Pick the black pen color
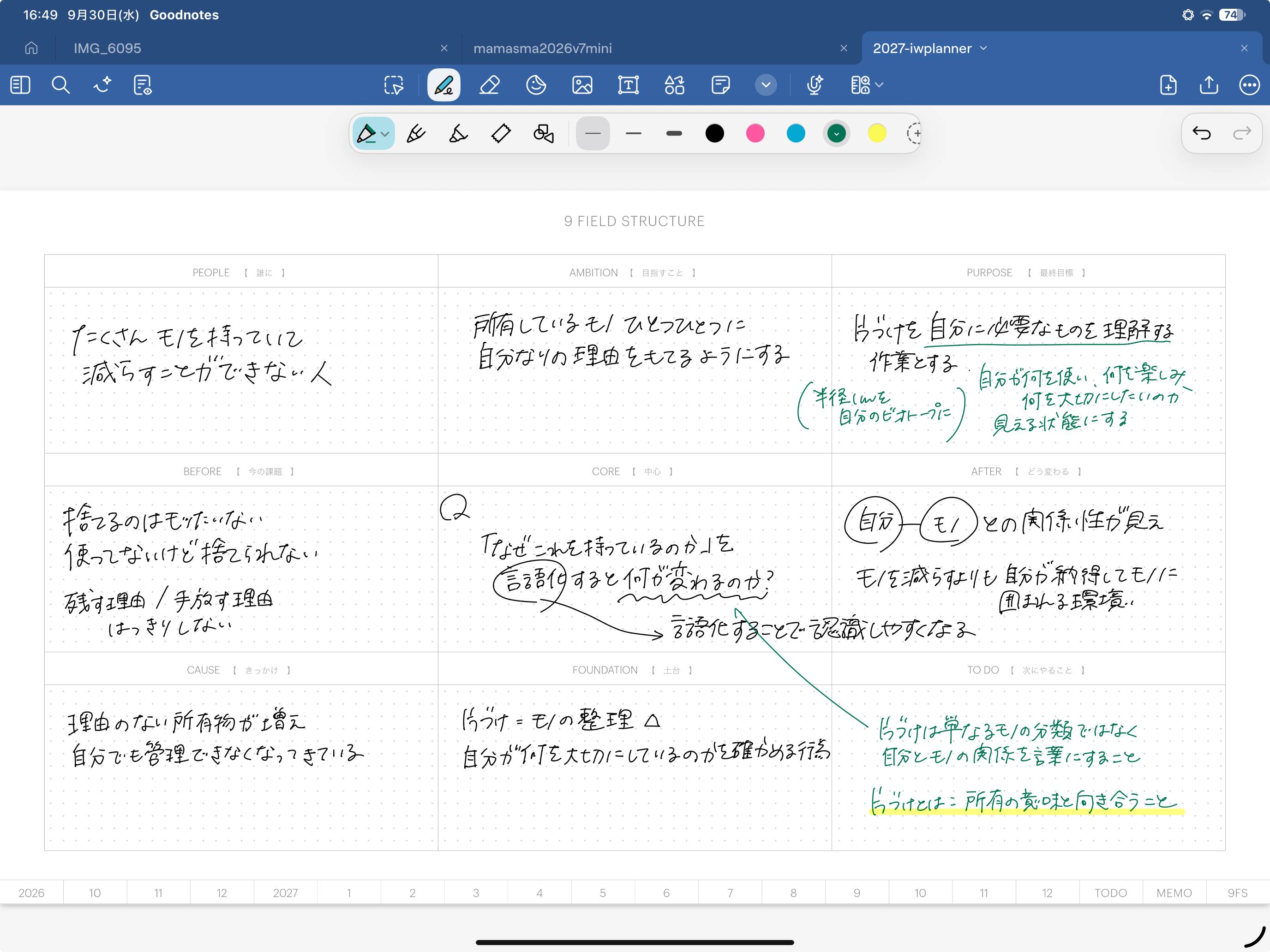The height and width of the screenshot is (952, 1270). click(715, 134)
